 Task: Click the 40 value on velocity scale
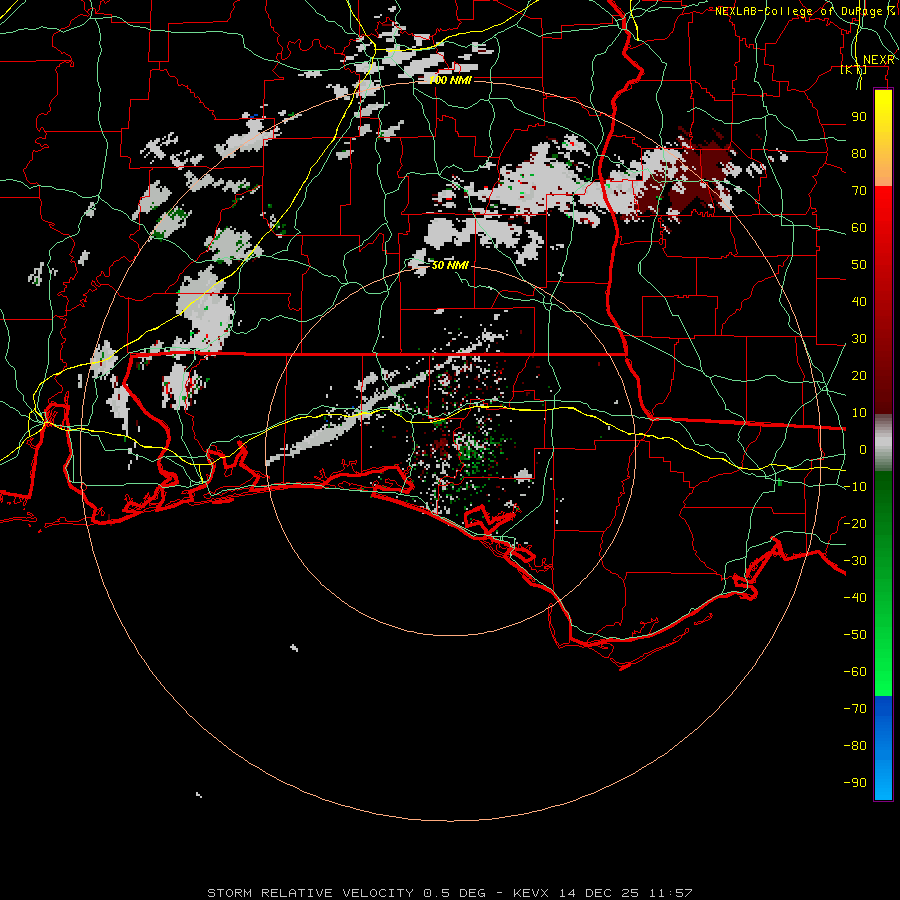pos(859,302)
